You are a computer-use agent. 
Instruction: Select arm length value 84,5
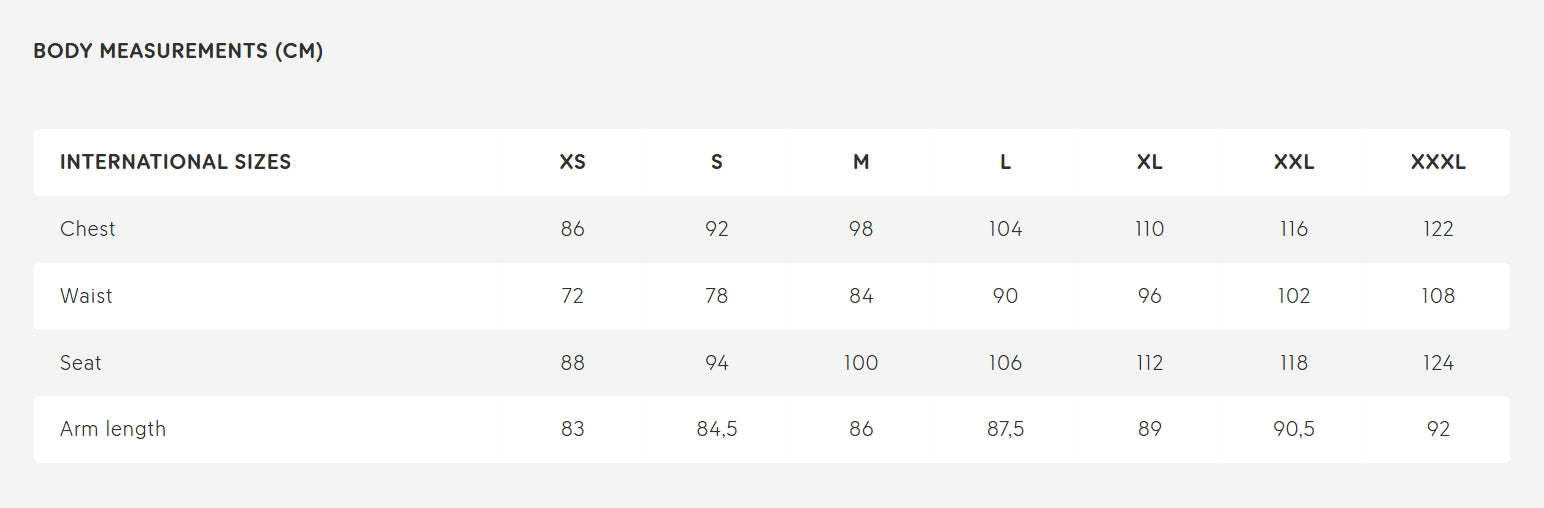[x=717, y=429]
